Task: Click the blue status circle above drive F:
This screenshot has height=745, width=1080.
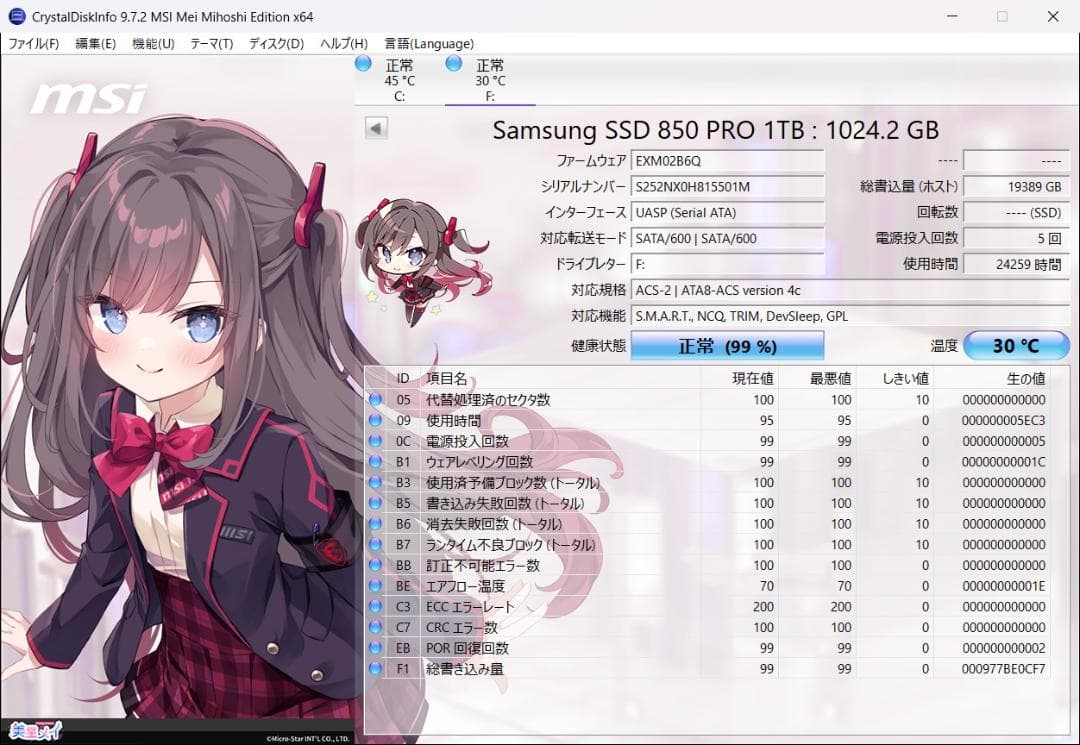Action: 454,63
